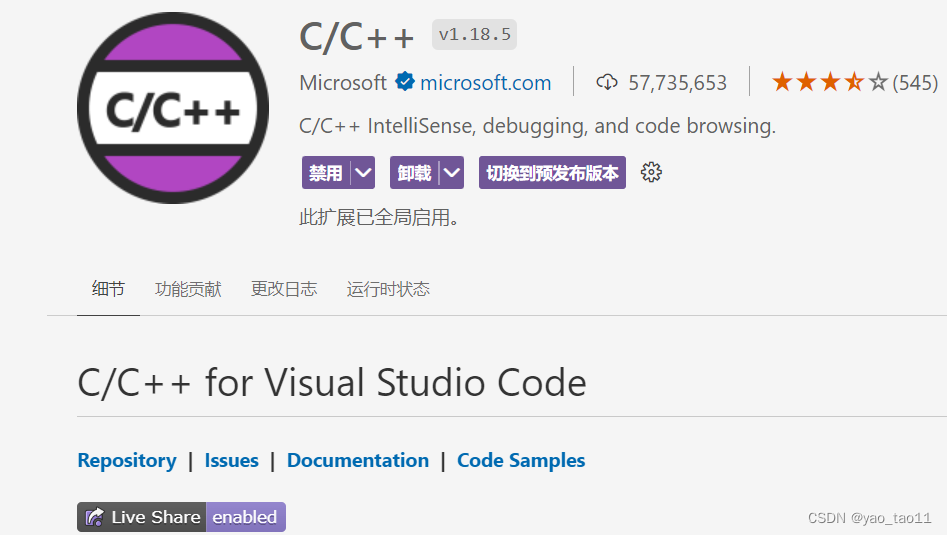Open the Documentation link

point(358,461)
